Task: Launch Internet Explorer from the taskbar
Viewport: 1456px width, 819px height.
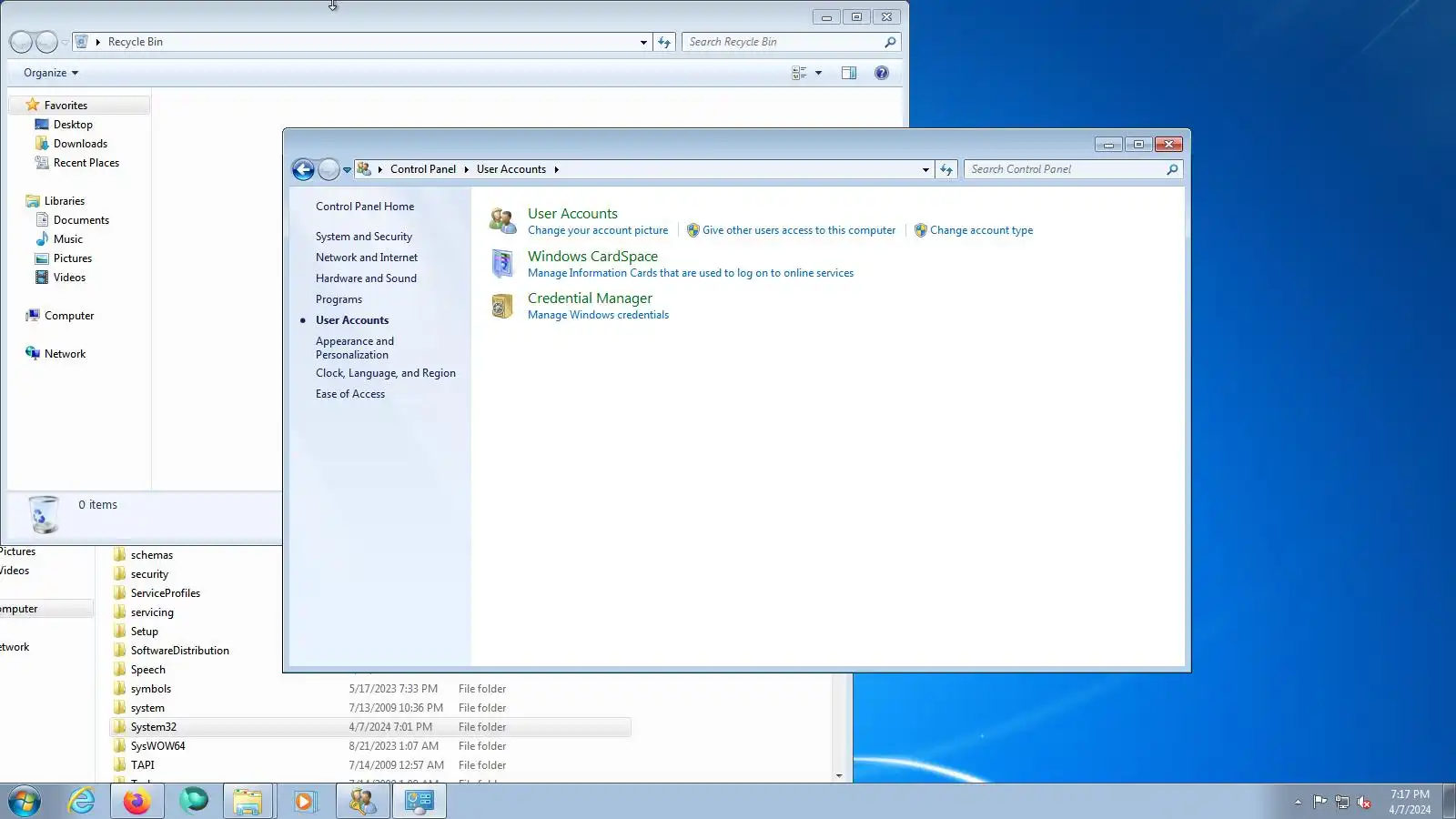Action: [82, 801]
